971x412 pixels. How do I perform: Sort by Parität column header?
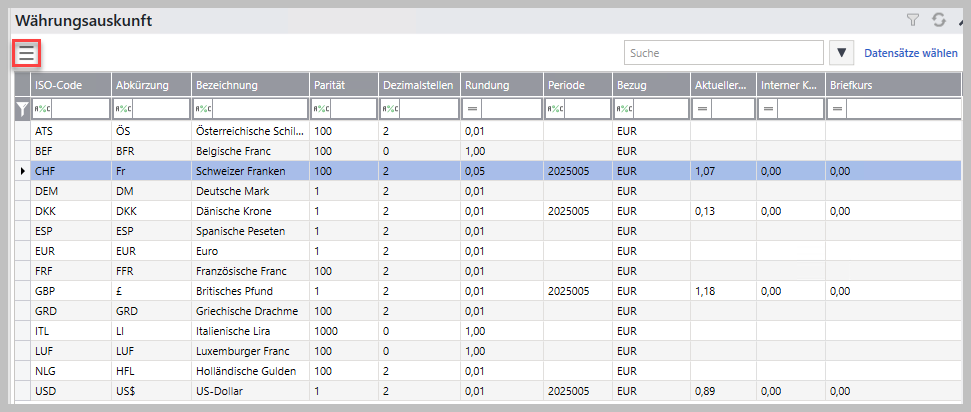[x=344, y=85]
